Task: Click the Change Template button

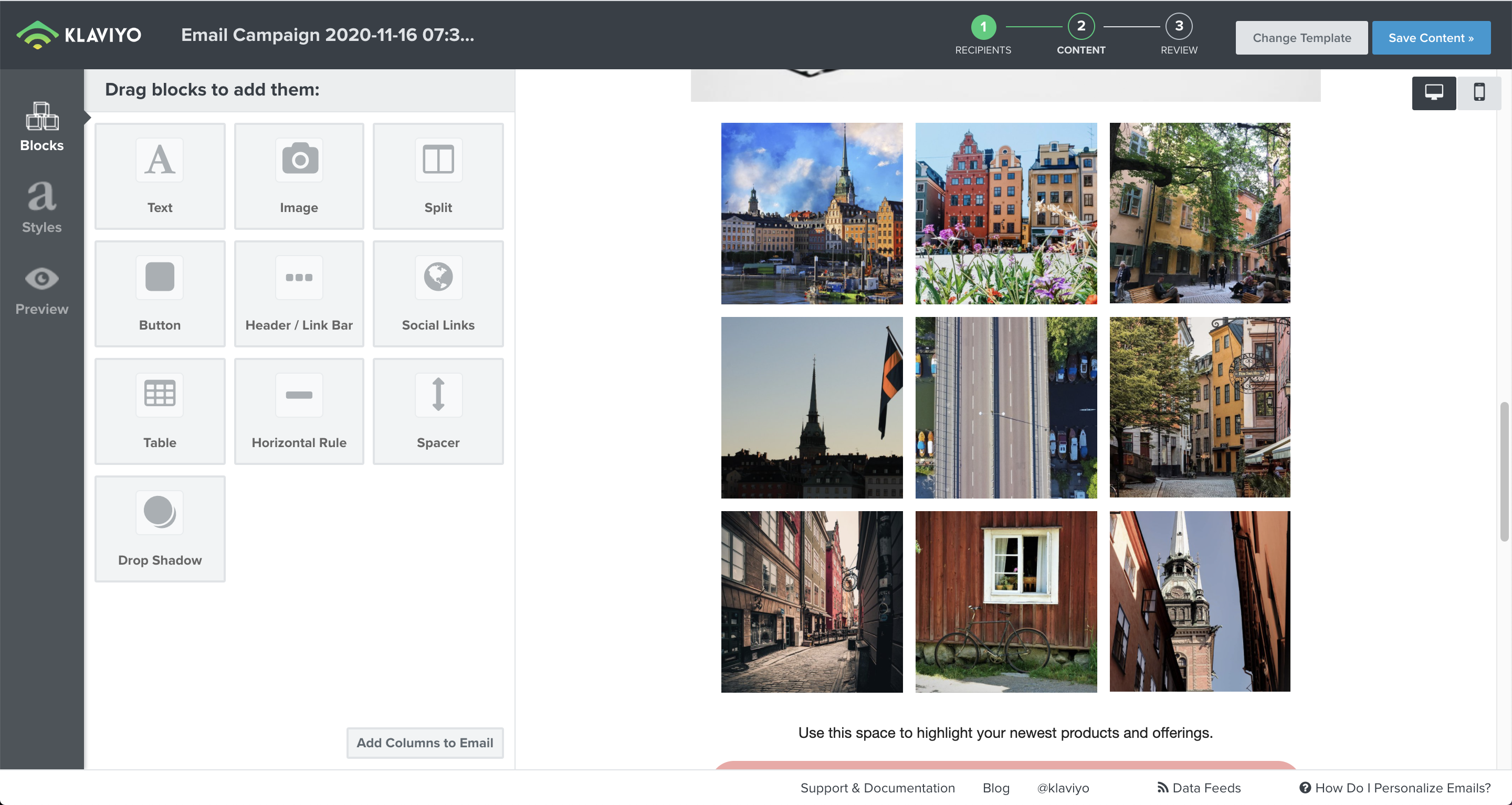Action: click(1301, 38)
